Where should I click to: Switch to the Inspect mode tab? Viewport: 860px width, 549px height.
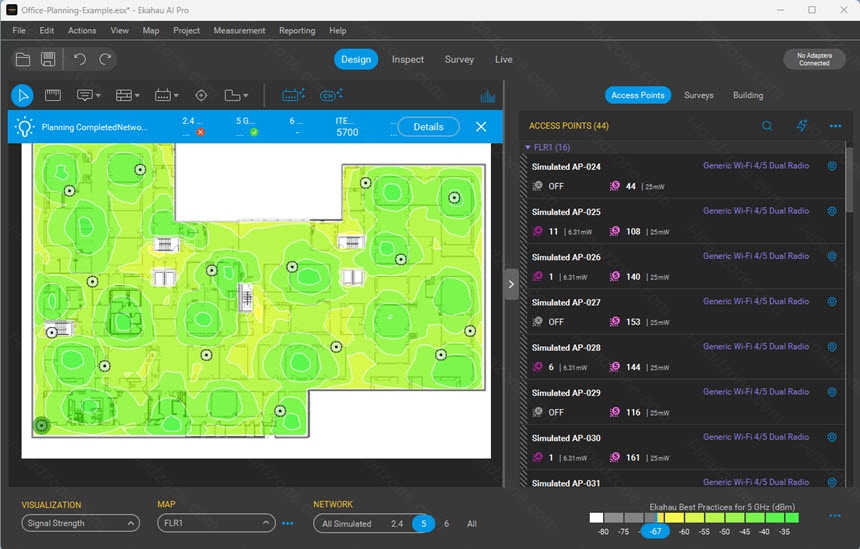[x=408, y=59]
